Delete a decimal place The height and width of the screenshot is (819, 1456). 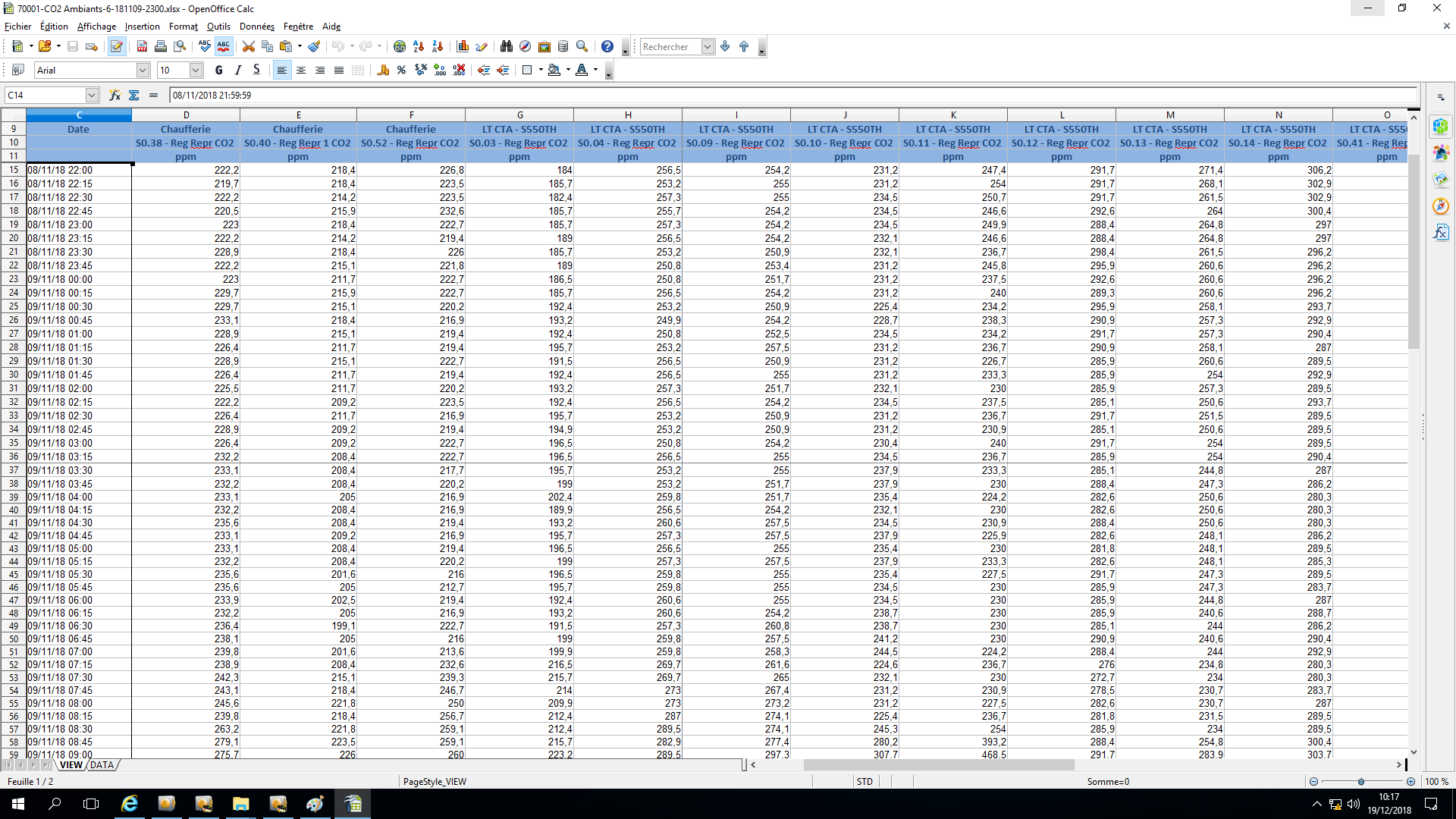pos(459,70)
